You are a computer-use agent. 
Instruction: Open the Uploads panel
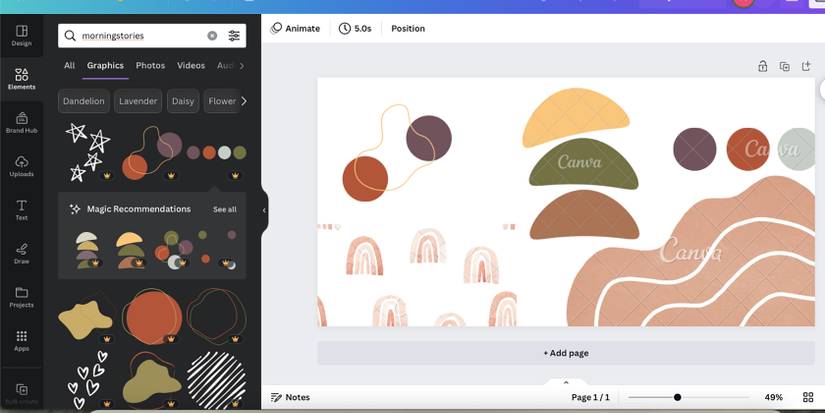point(22,166)
